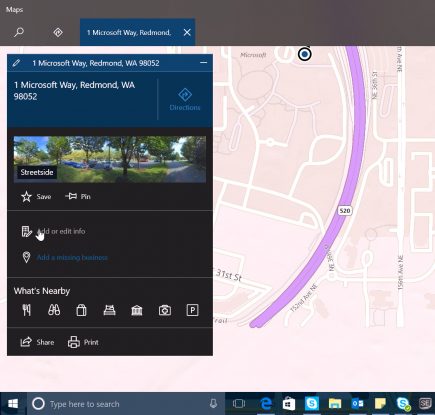This screenshot has width=435, height=415.
Task: Open the directions diamond icon in toolbar
Action: [x=58, y=32]
